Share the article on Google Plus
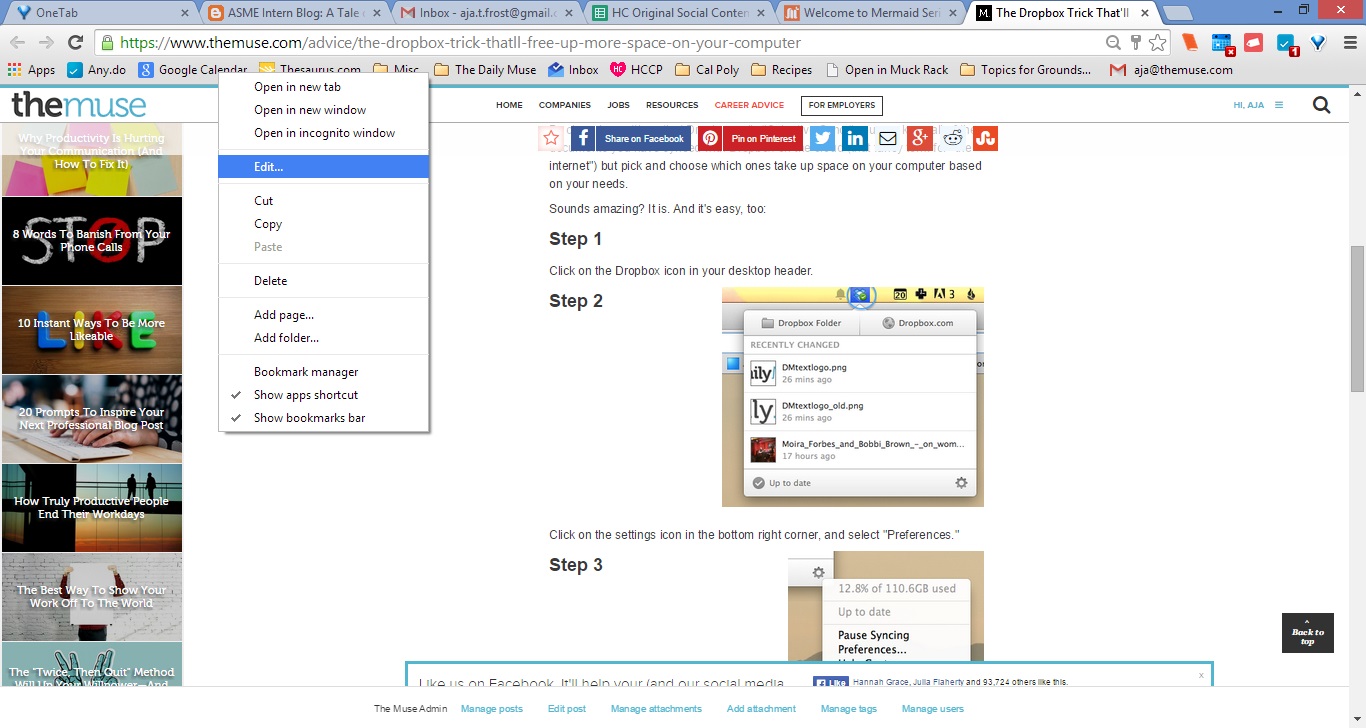1366x728 pixels. pos(920,138)
